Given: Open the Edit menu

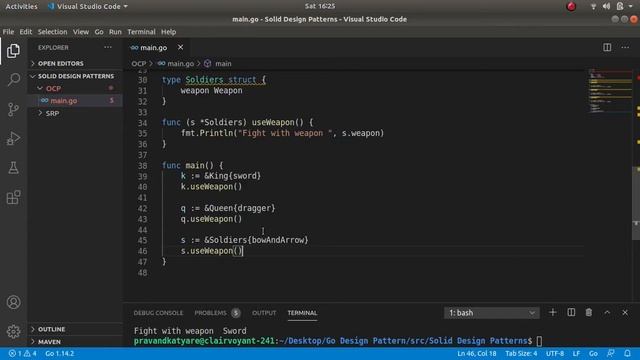Looking at the screenshot, I should click(x=25, y=32).
